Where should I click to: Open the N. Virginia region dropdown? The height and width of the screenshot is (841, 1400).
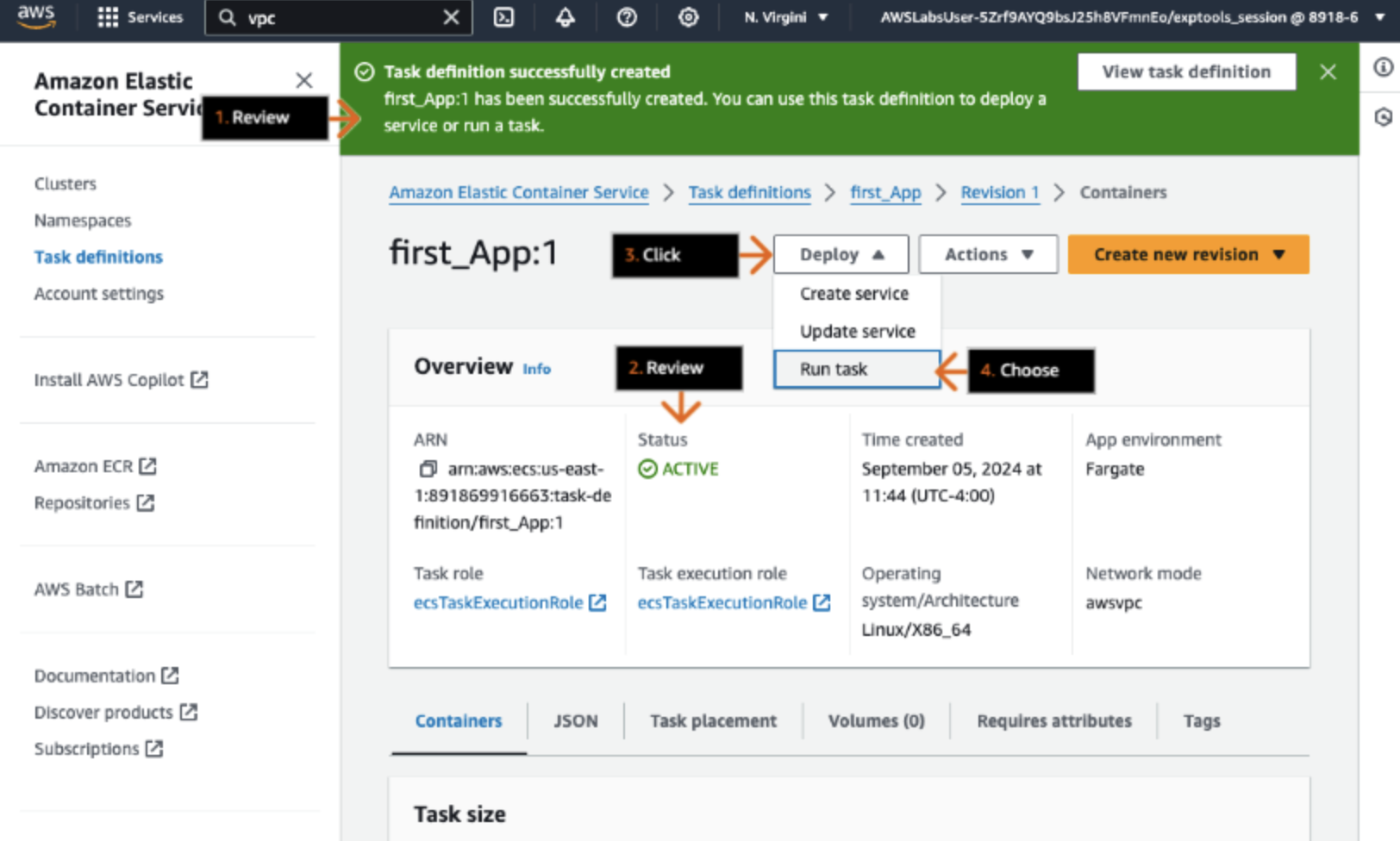coord(785,17)
